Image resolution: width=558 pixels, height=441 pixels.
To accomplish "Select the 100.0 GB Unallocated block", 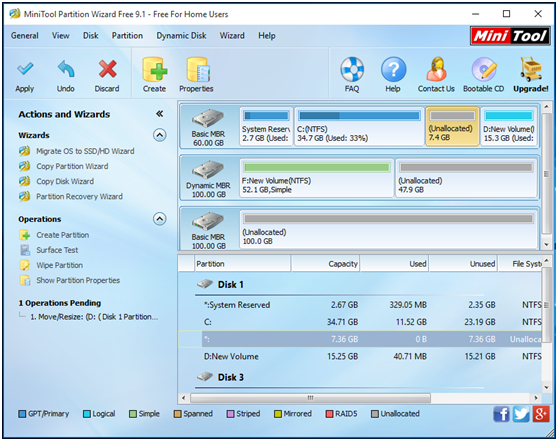I will [388, 230].
